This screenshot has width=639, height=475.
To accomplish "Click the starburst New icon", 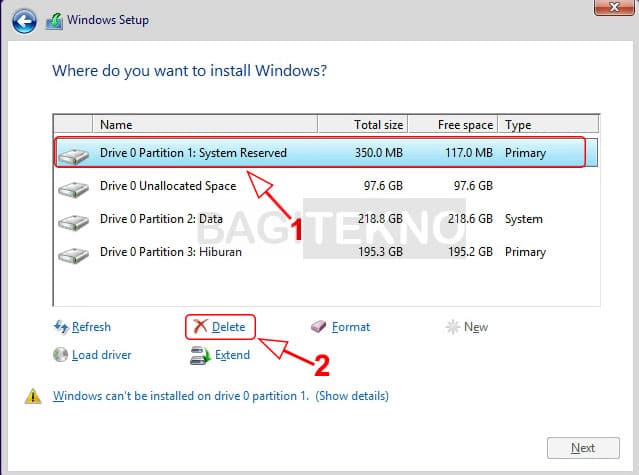I will (453, 327).
